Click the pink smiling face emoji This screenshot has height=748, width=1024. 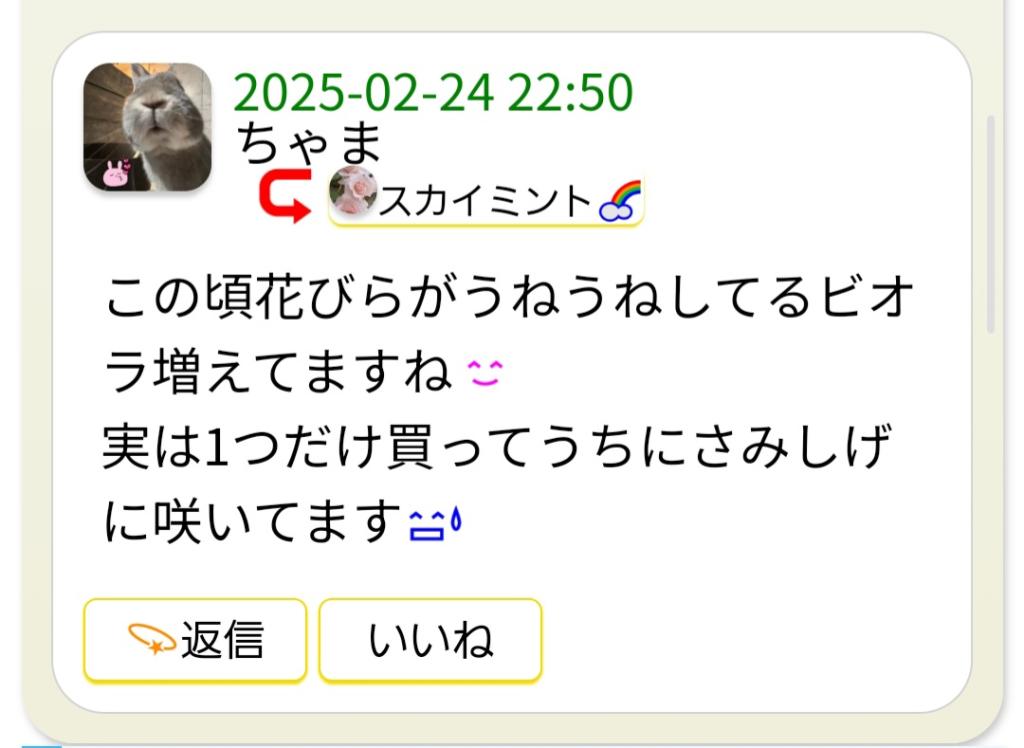485,373
